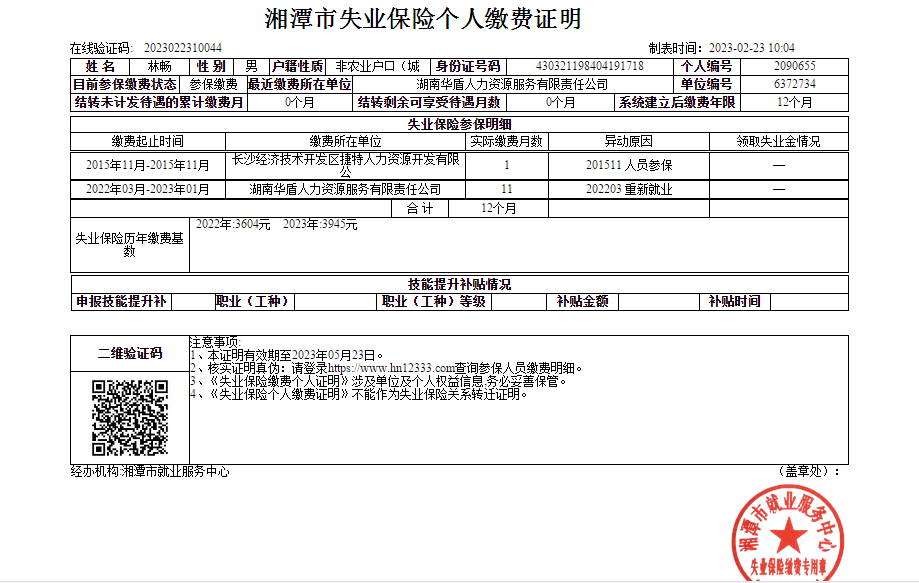Screen dimensions: 919x583
Task: Click the 201511 人员参保 change reason
Action: point(629,165)
